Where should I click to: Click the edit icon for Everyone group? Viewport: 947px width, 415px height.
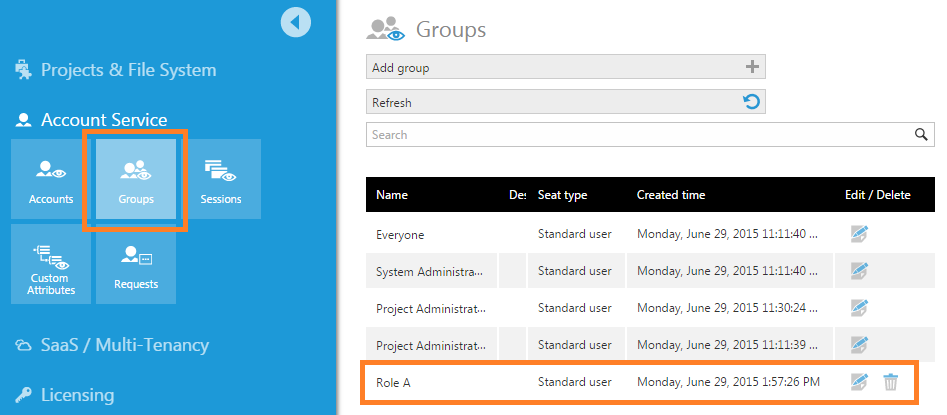[859, 234]
